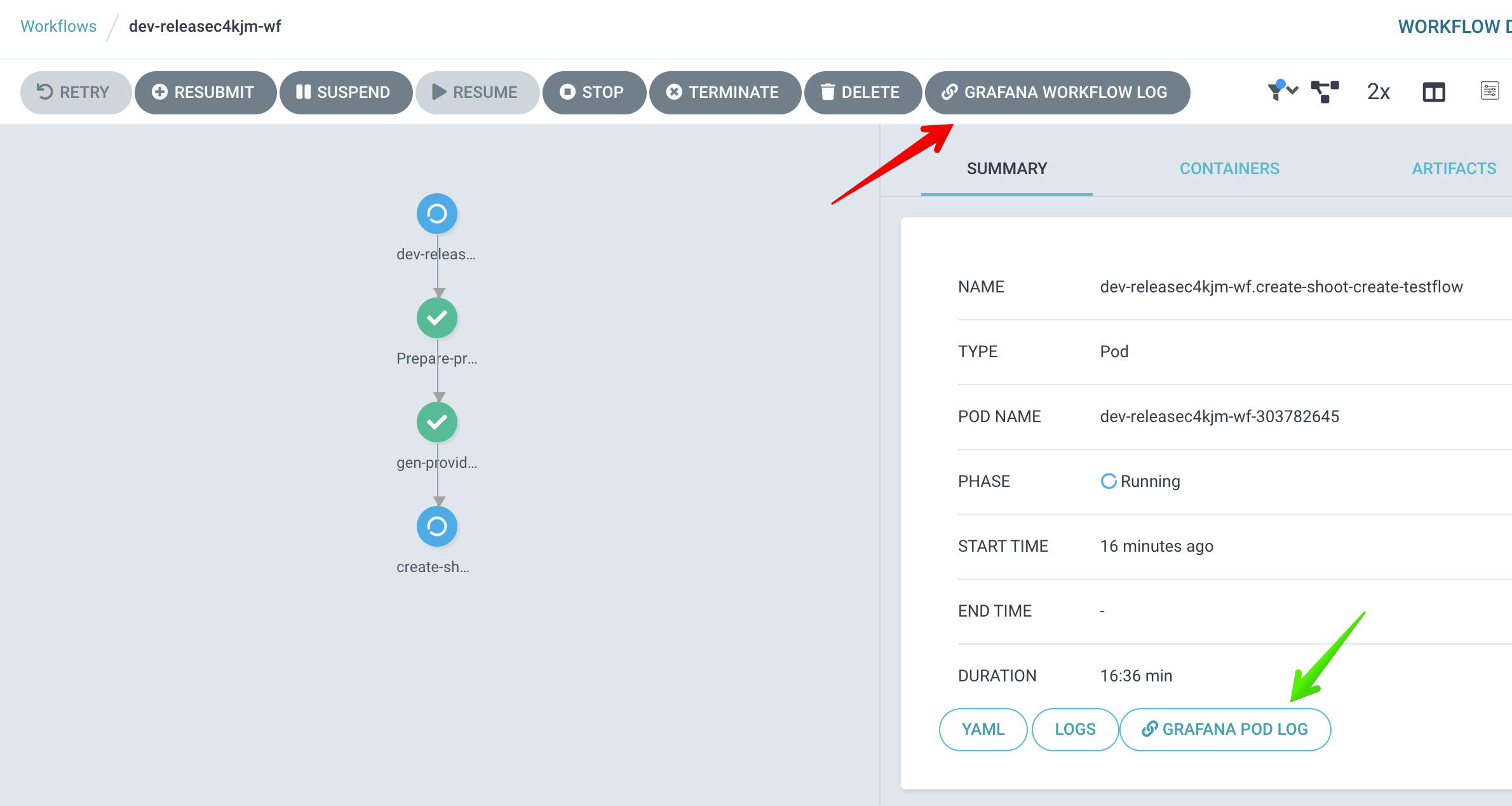
Task: Suspend the running workflow
Action: pyautogui.click(x=346, y=92)
